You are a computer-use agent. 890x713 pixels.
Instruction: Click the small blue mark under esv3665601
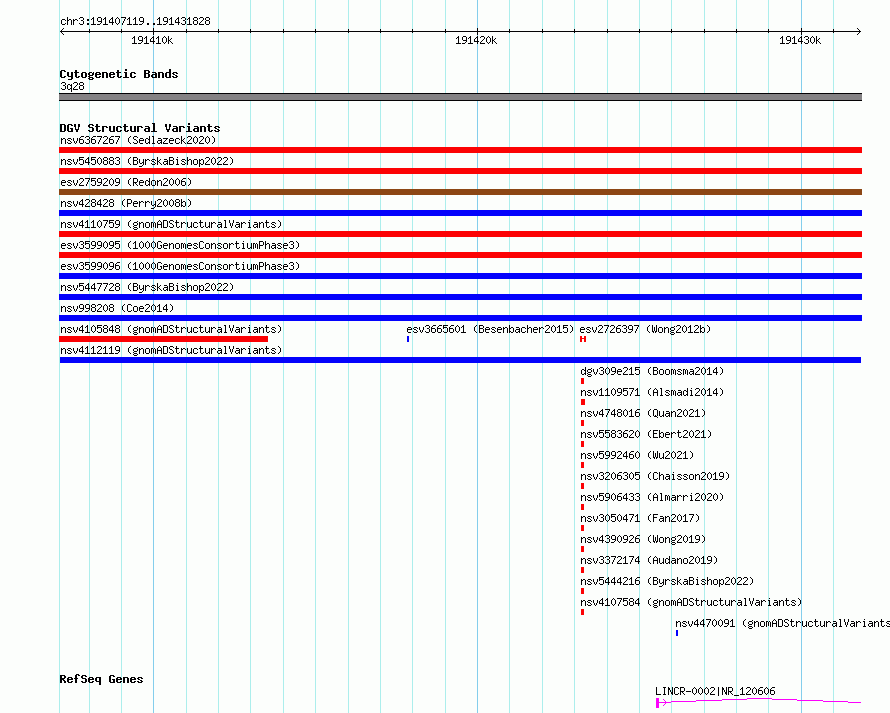coord(408,339)
